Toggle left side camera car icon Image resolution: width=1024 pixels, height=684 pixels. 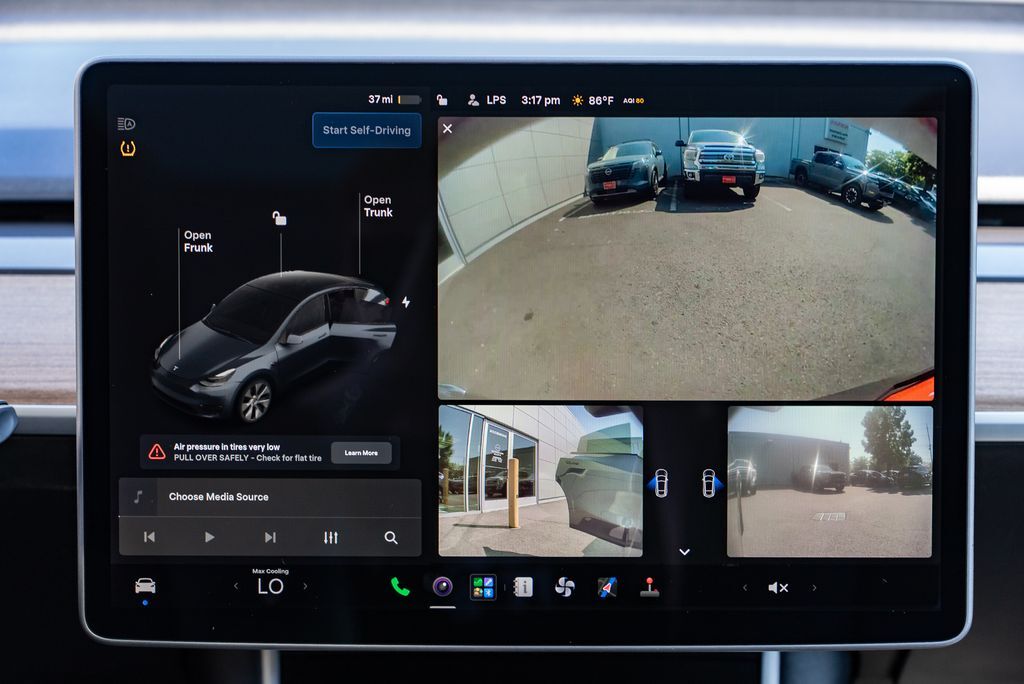pos(660,483)
